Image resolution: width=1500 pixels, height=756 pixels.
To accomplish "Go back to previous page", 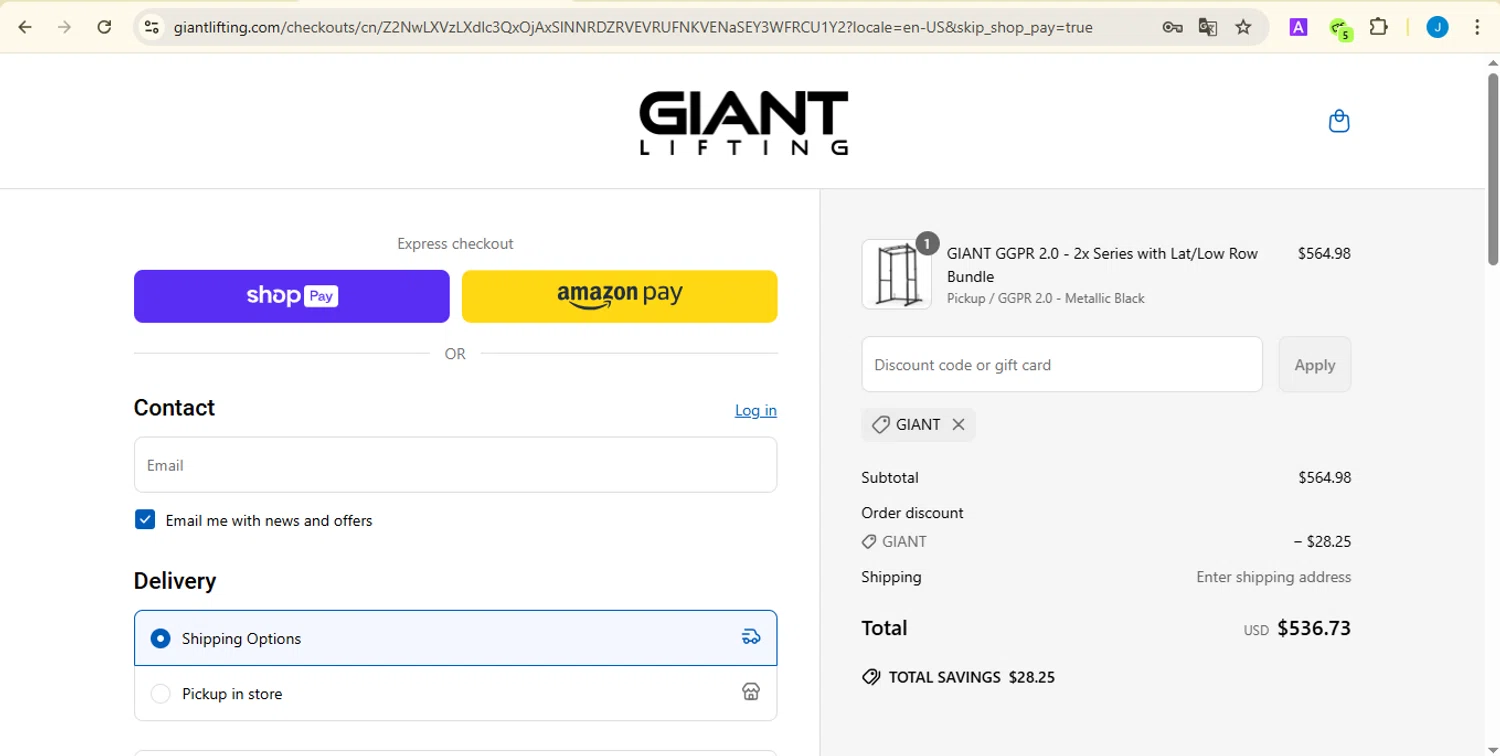I will pos(25,27).
